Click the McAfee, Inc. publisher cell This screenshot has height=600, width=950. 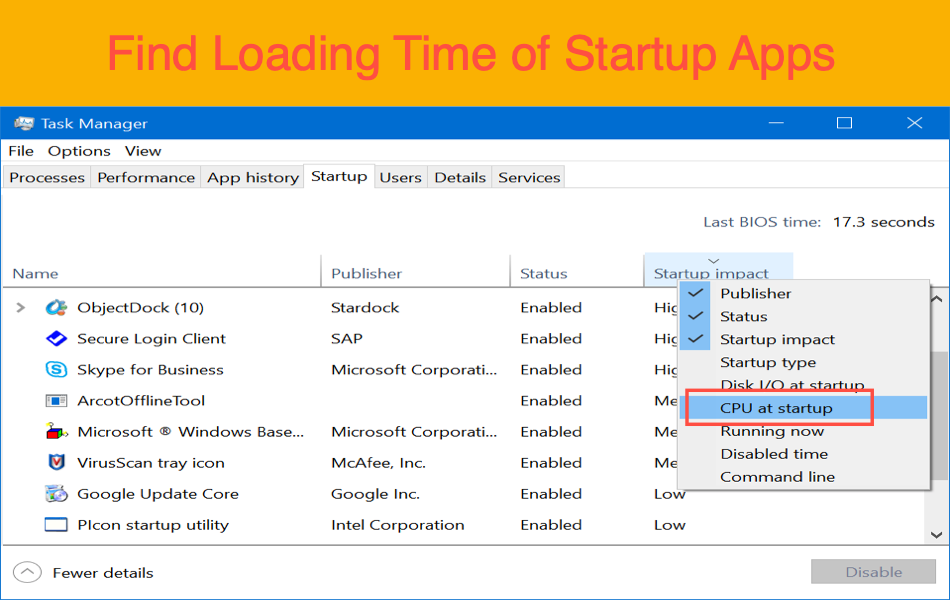pos(379,463)
